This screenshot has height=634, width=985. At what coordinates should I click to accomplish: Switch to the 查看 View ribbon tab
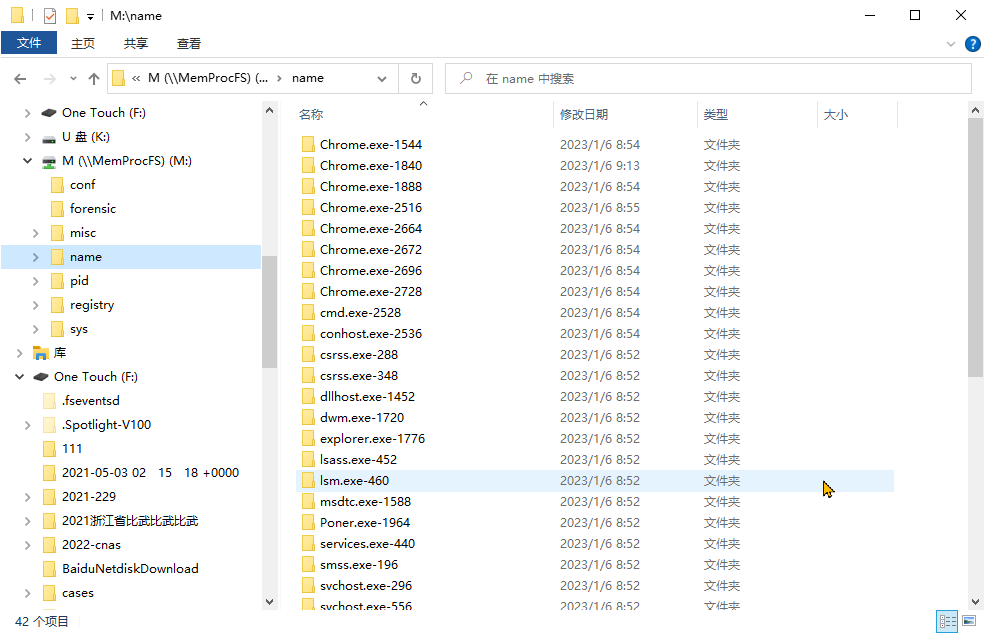188,43
